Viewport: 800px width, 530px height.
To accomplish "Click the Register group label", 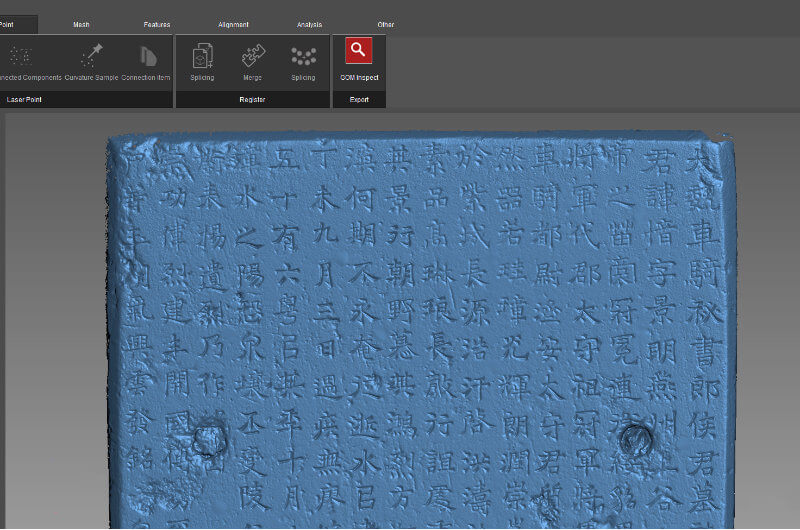I will [x=253, y=99].
